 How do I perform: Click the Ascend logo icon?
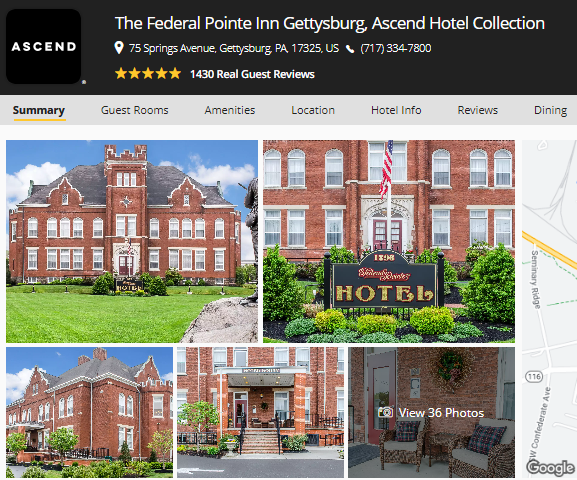tap(43, 46)
